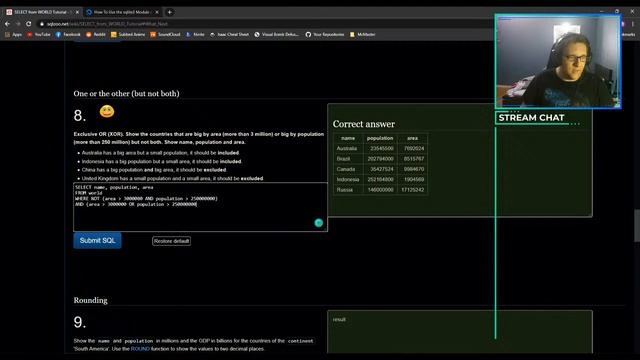The height and width of the screenshot is (360, 640).
Task: Open the McMaster bookmark folder
Action: click(x=362, y=35)
